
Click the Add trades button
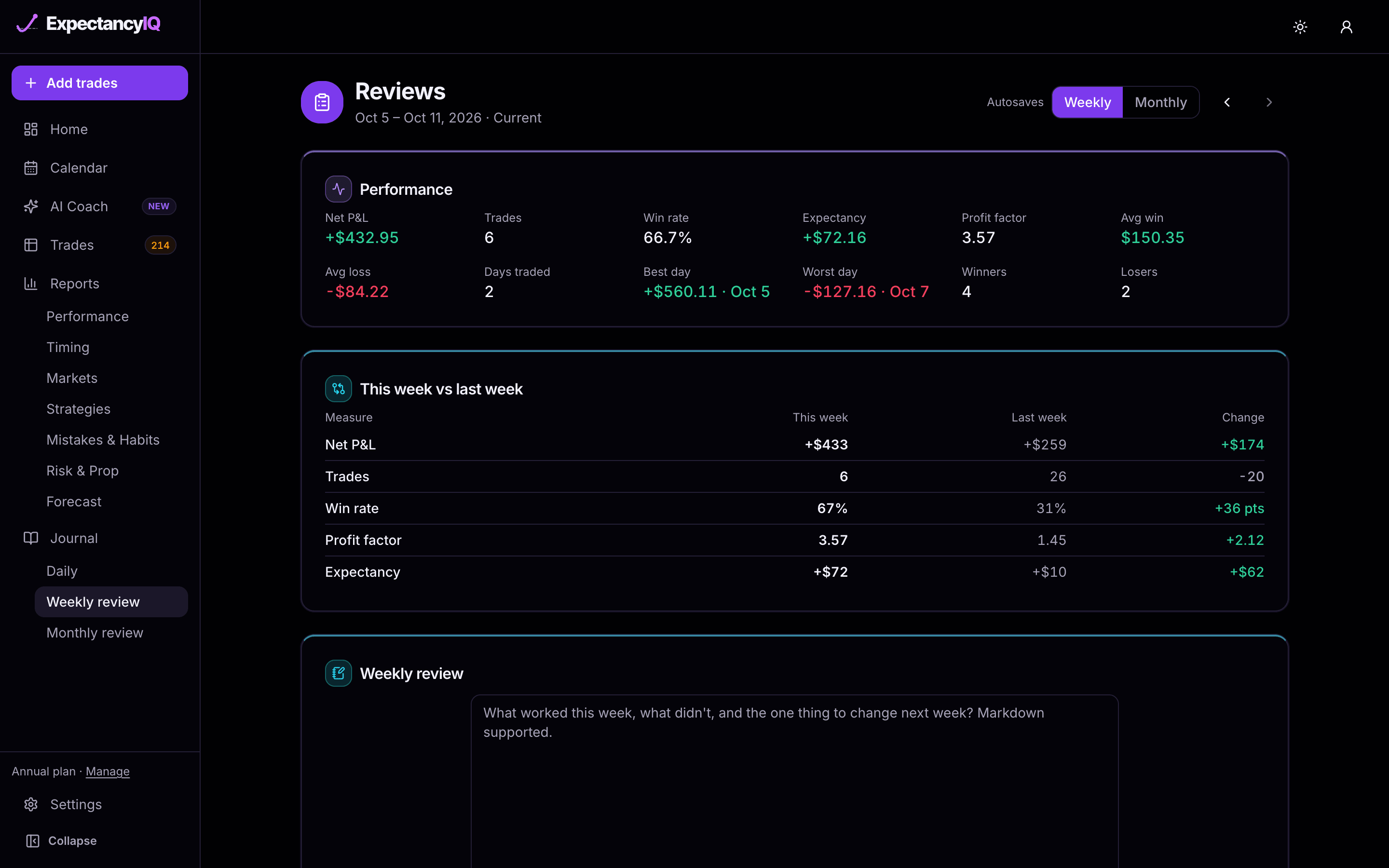(100, 82)
